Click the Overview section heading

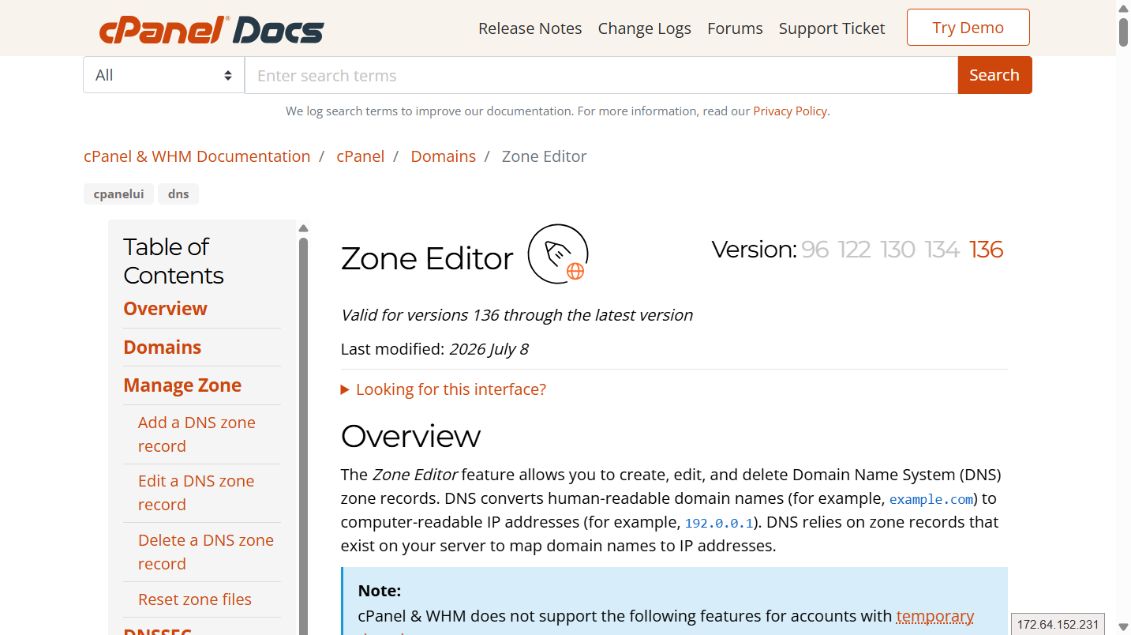click(410, 436)
